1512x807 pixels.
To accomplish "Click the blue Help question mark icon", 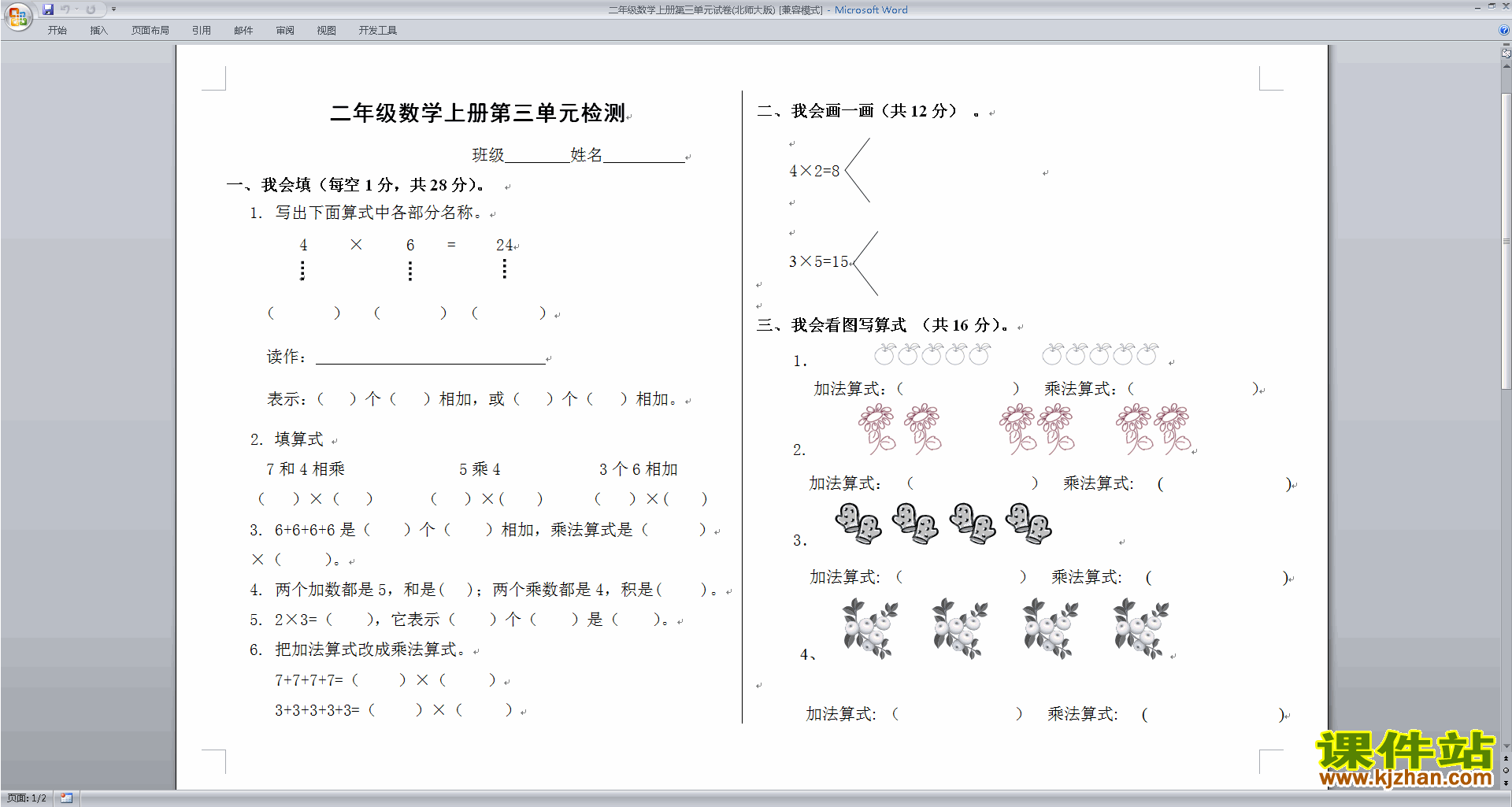I will tap(1504, 30).
